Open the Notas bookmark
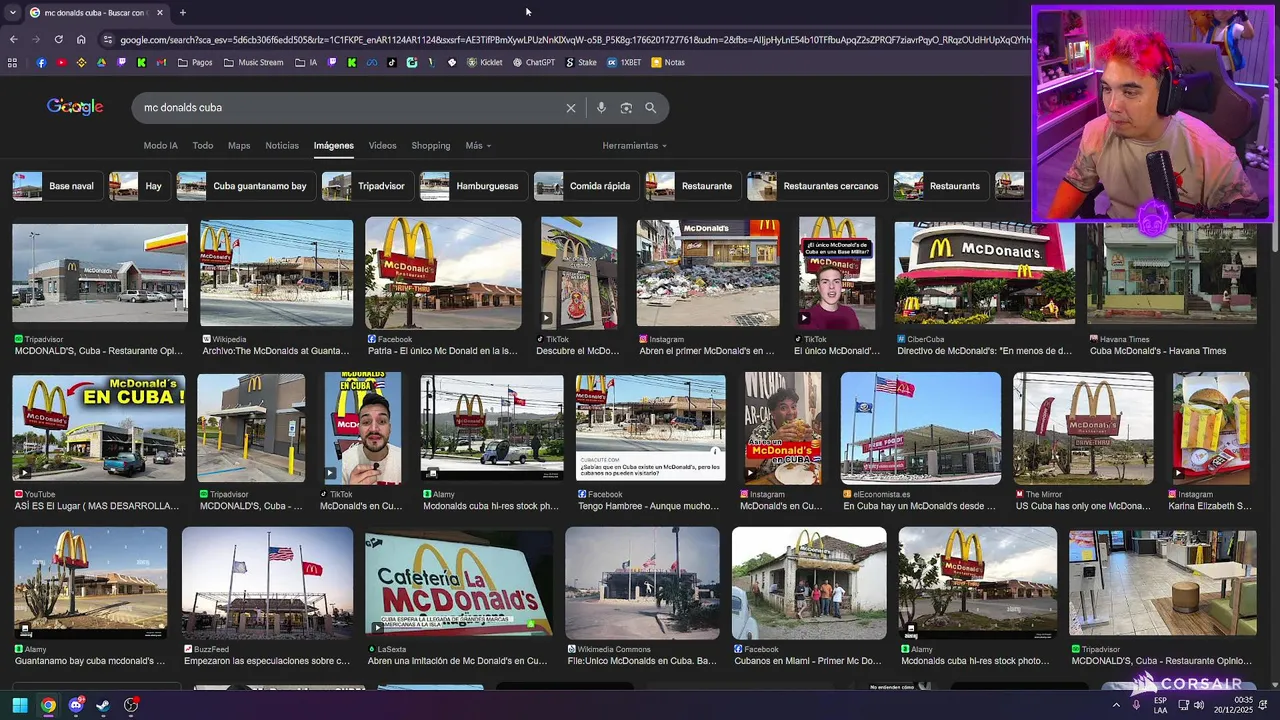 coord(668,62)
